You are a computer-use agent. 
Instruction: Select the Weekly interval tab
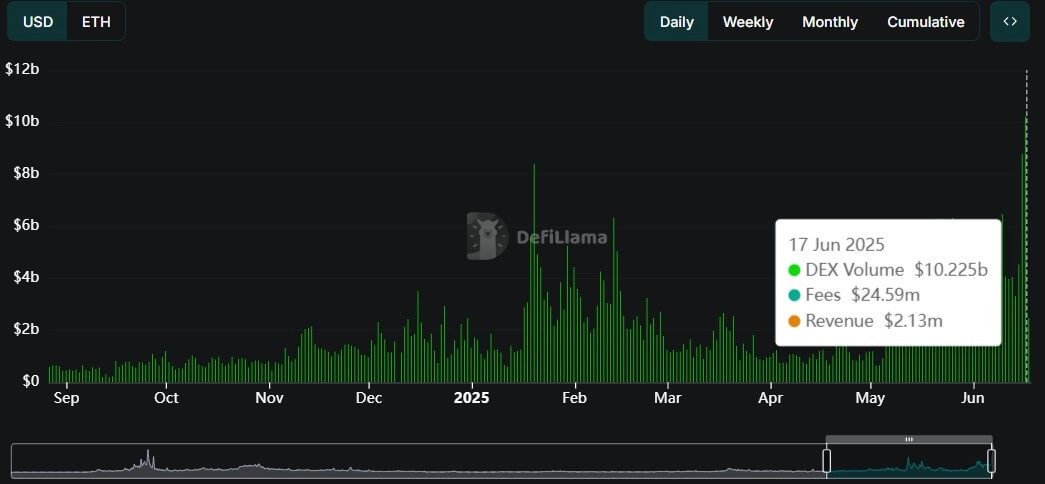[x=748, y=22]
